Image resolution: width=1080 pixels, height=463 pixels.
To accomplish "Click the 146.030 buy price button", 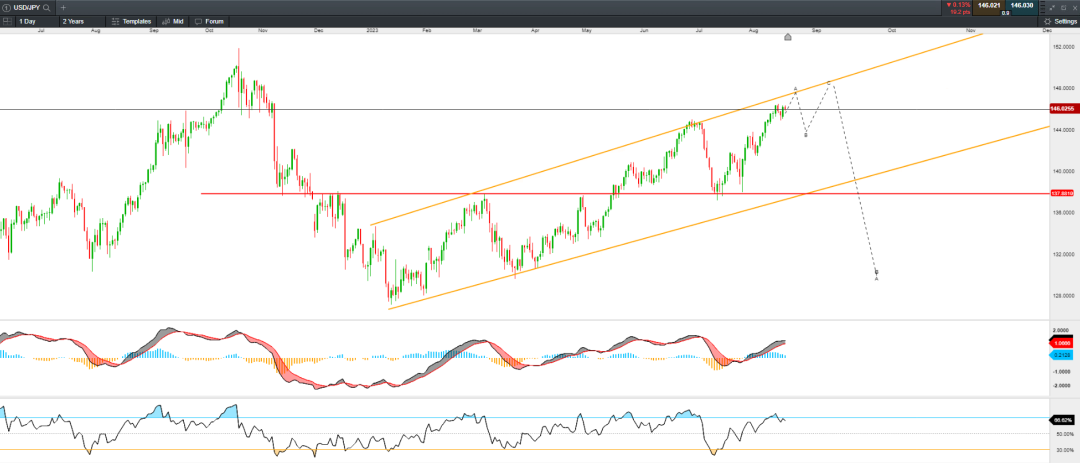I will 1022,6.
